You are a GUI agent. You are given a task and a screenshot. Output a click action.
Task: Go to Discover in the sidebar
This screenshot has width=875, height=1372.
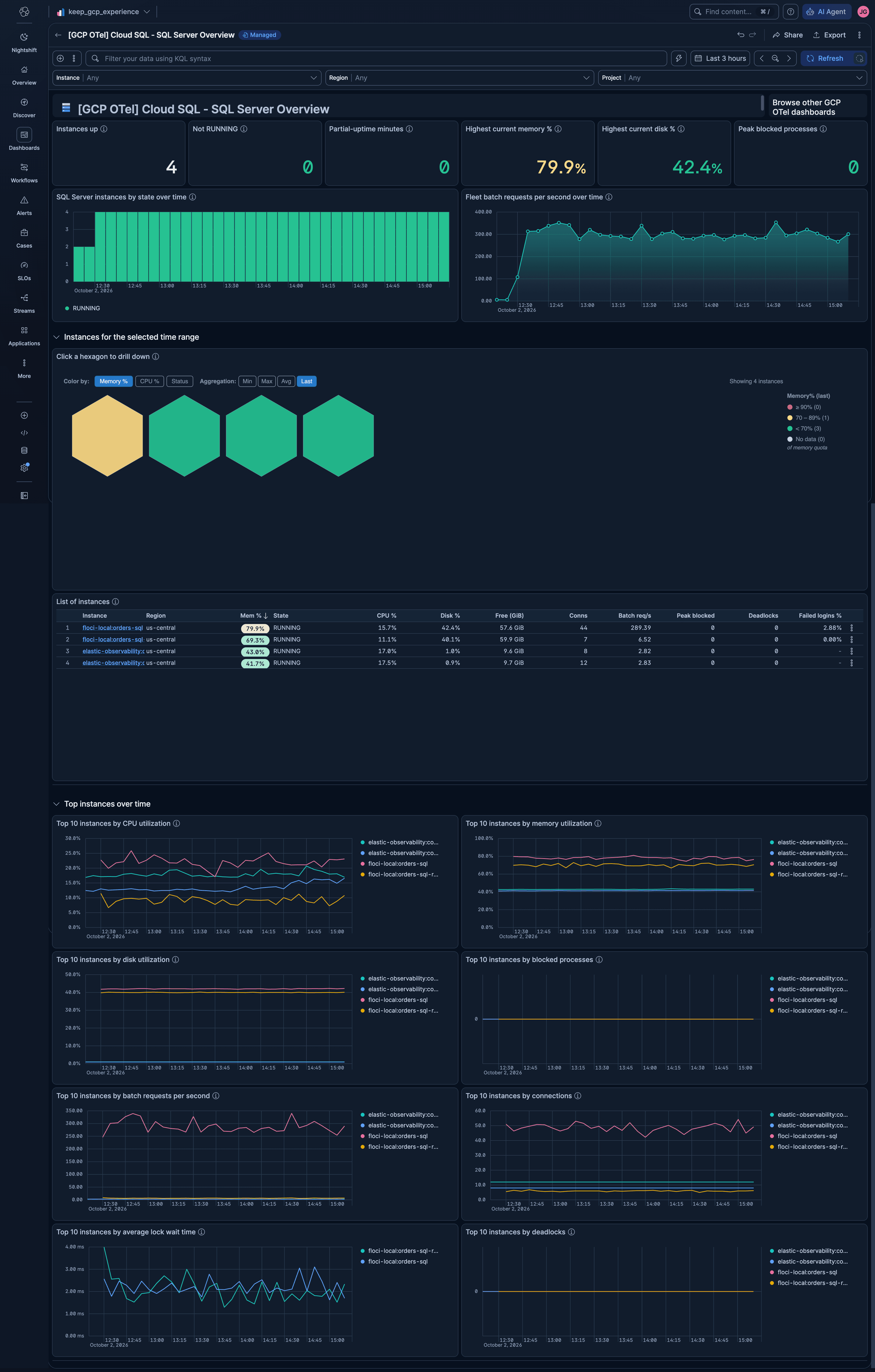point(24,108)
